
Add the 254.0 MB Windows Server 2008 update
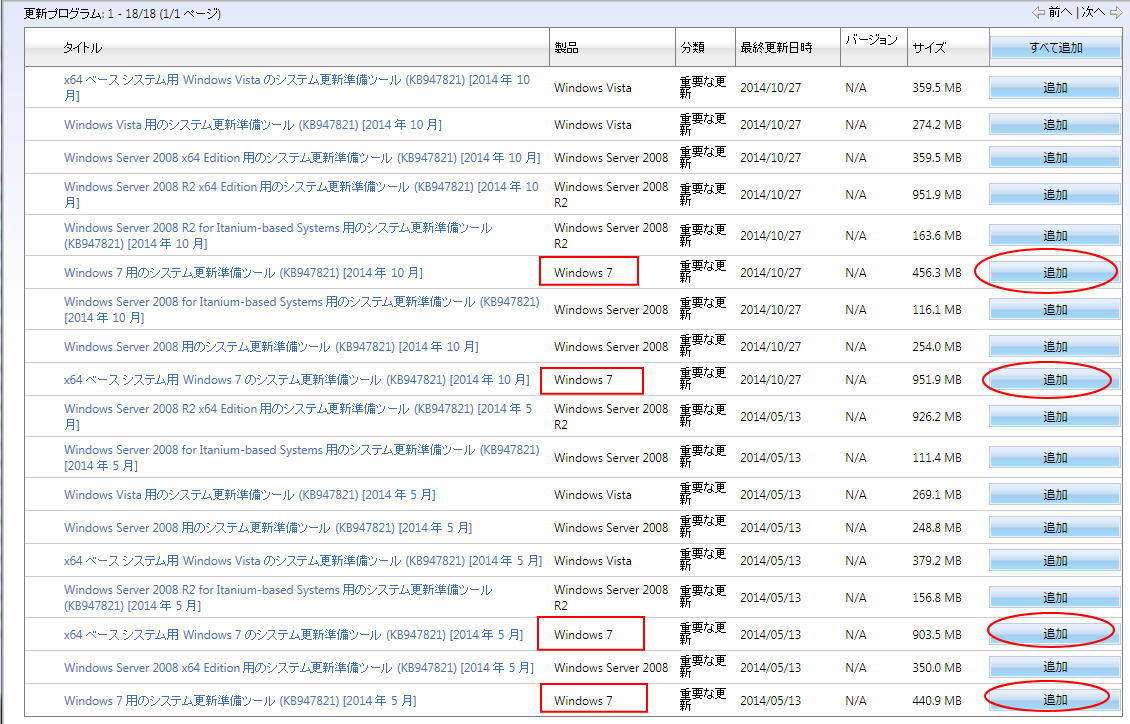pyautogui.click(x=1055, y=347)
